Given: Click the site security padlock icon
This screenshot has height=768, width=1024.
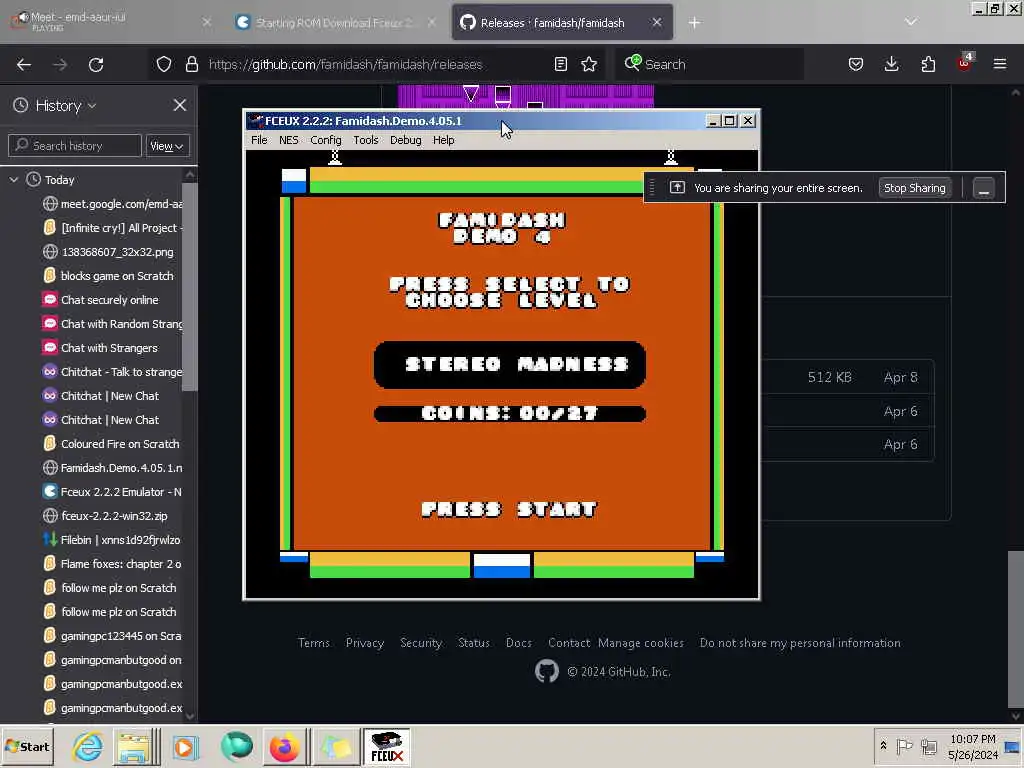Looking at the screenshot, I should (x=191, y=64).
